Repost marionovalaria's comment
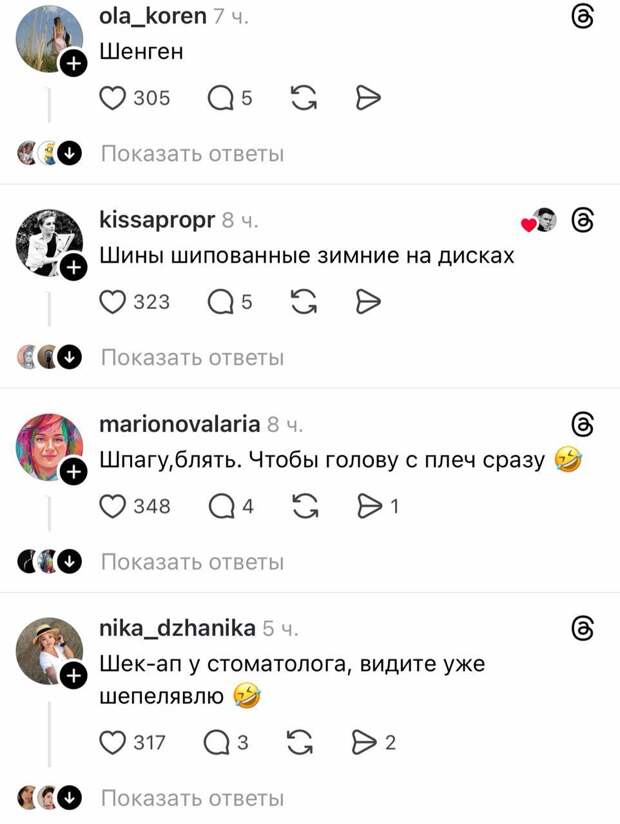 click(x=304, y=506)
